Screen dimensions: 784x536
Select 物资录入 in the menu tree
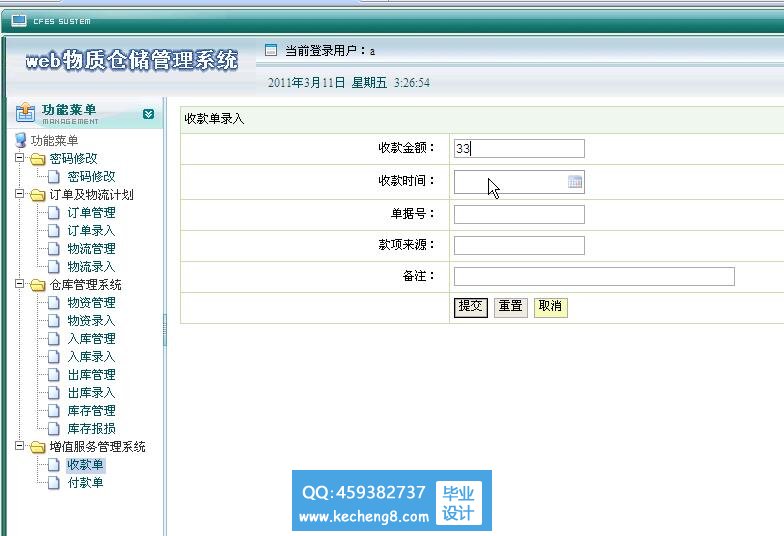point(92,320)
